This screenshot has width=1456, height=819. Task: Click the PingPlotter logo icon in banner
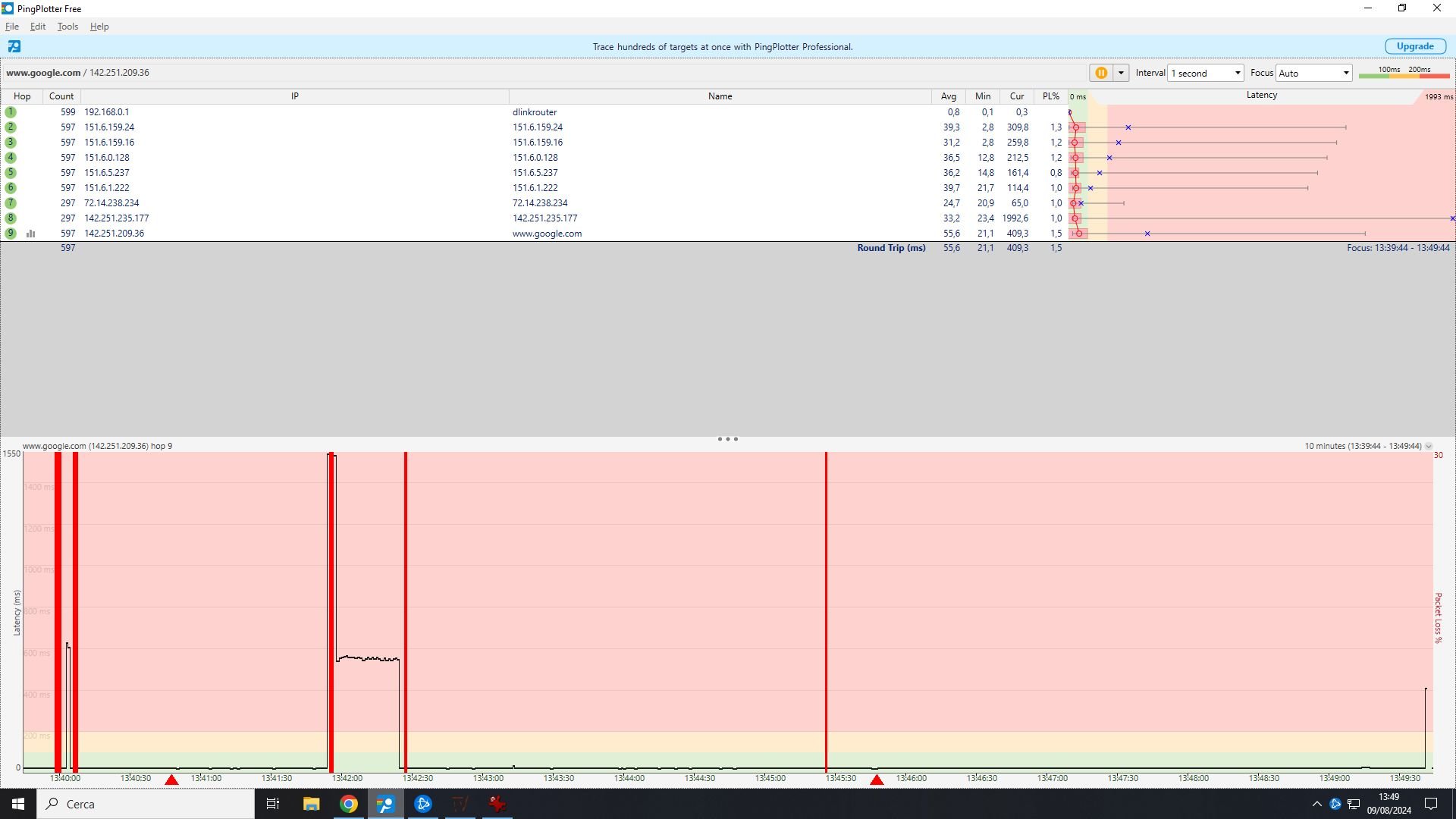click(x=14, y=46)
